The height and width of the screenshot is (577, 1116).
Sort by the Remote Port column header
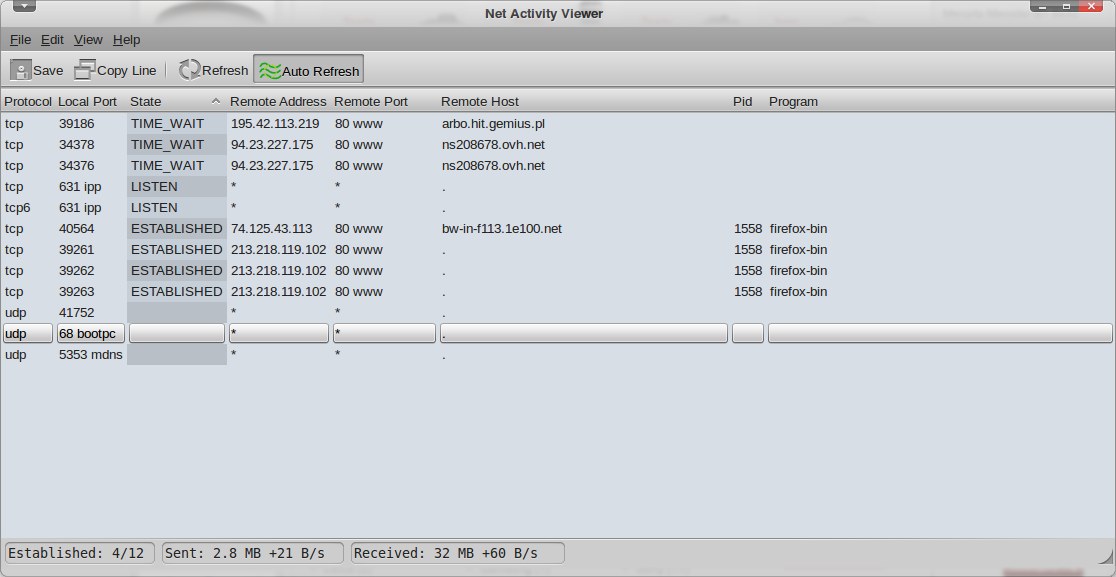(384, 101)
